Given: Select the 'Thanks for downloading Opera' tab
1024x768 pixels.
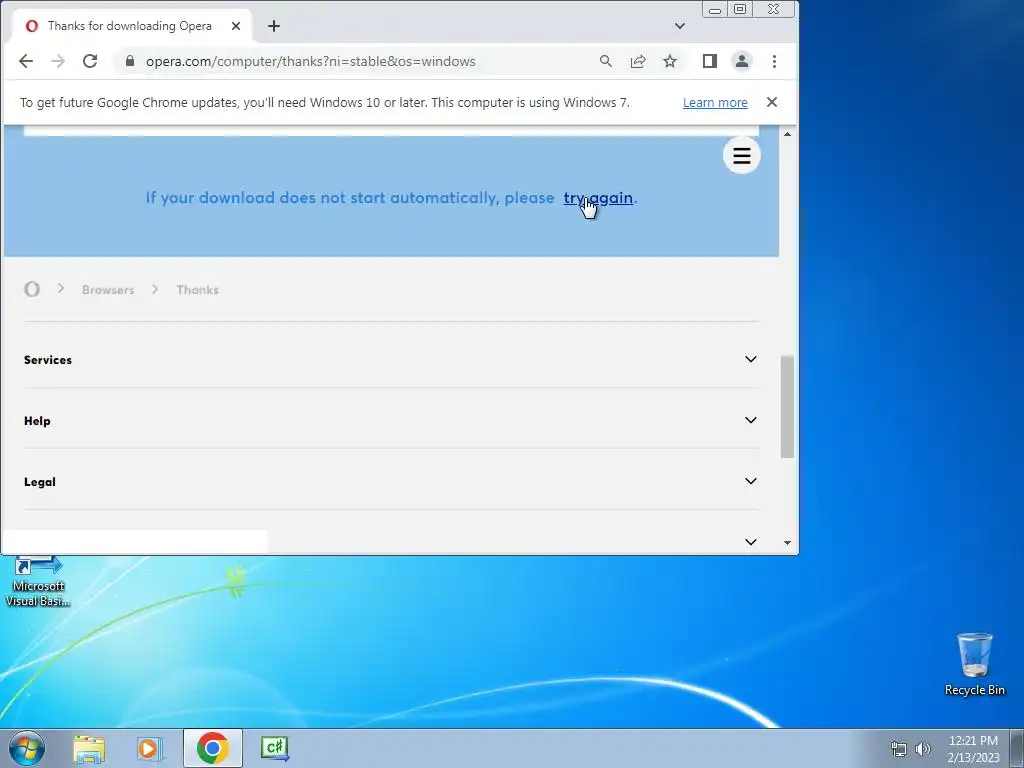Looking at the screenshot, I should 131,26.
